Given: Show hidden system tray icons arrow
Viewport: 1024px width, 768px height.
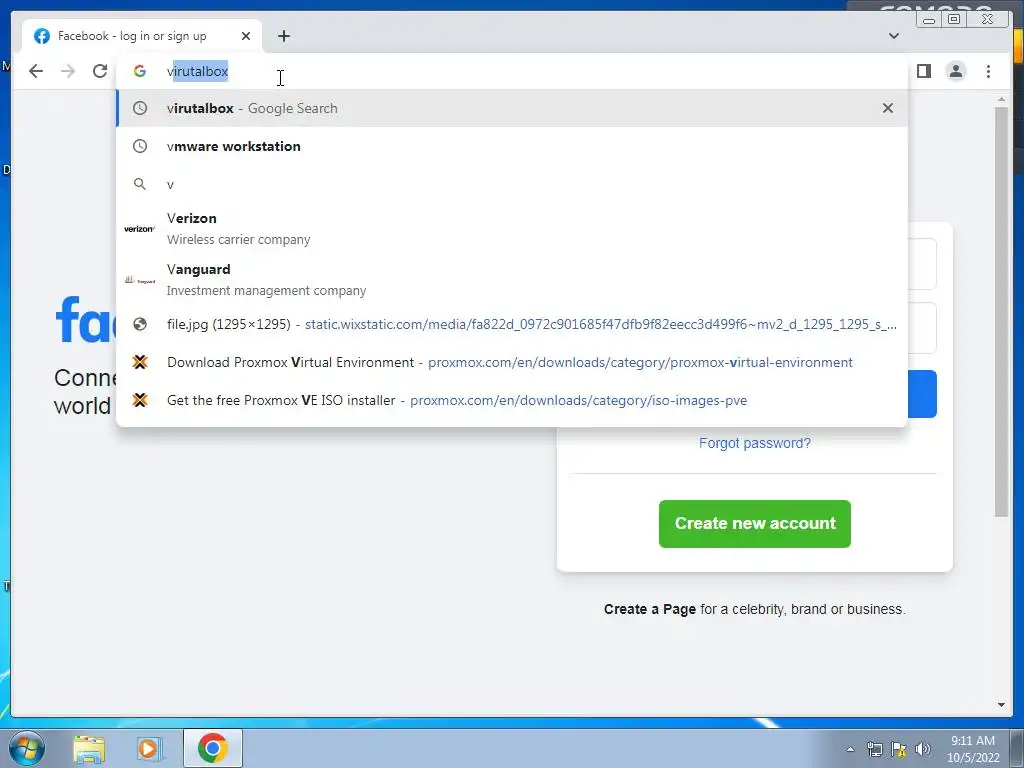Looking at the screenshot, I should 850,749.
